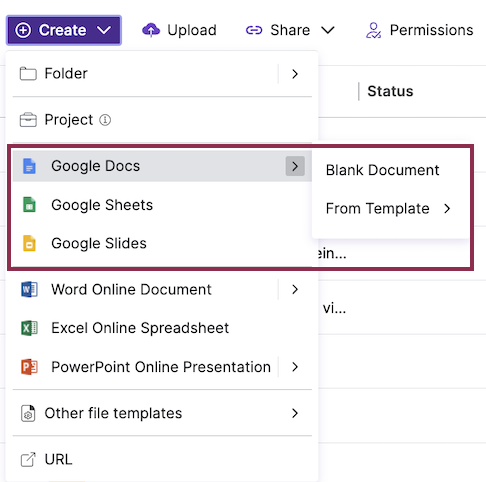Select the URL menu entry
Screen dimensions: 486x482
162,459
